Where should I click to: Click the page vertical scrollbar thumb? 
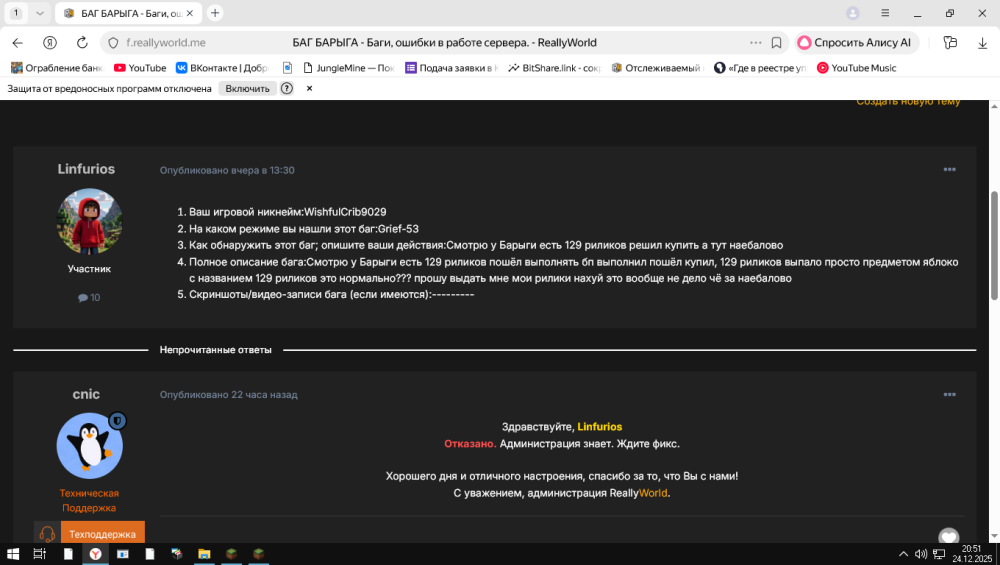pyautogui.click(x=994, y=246)
